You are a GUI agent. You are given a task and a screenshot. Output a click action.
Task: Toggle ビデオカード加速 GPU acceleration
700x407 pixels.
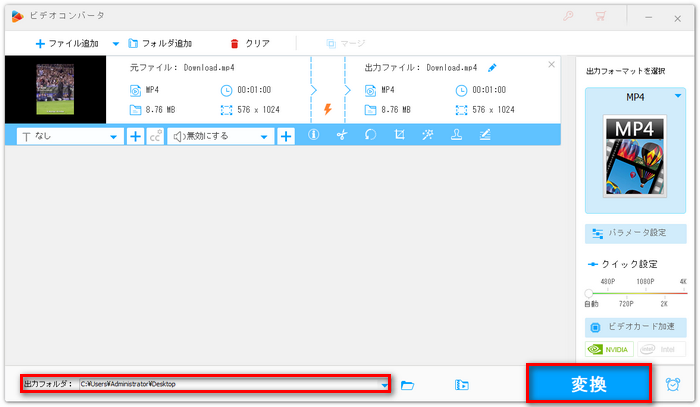pyautogui.click(x=635, y=327)
